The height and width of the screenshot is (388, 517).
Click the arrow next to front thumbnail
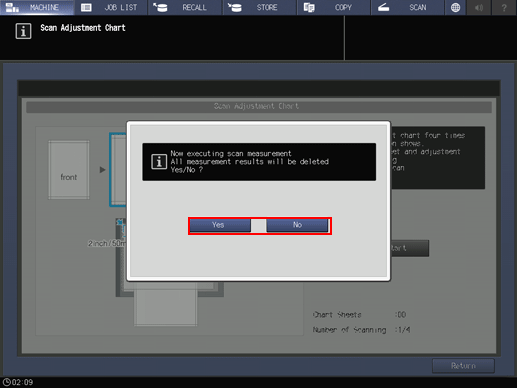(x=102, y=170)
